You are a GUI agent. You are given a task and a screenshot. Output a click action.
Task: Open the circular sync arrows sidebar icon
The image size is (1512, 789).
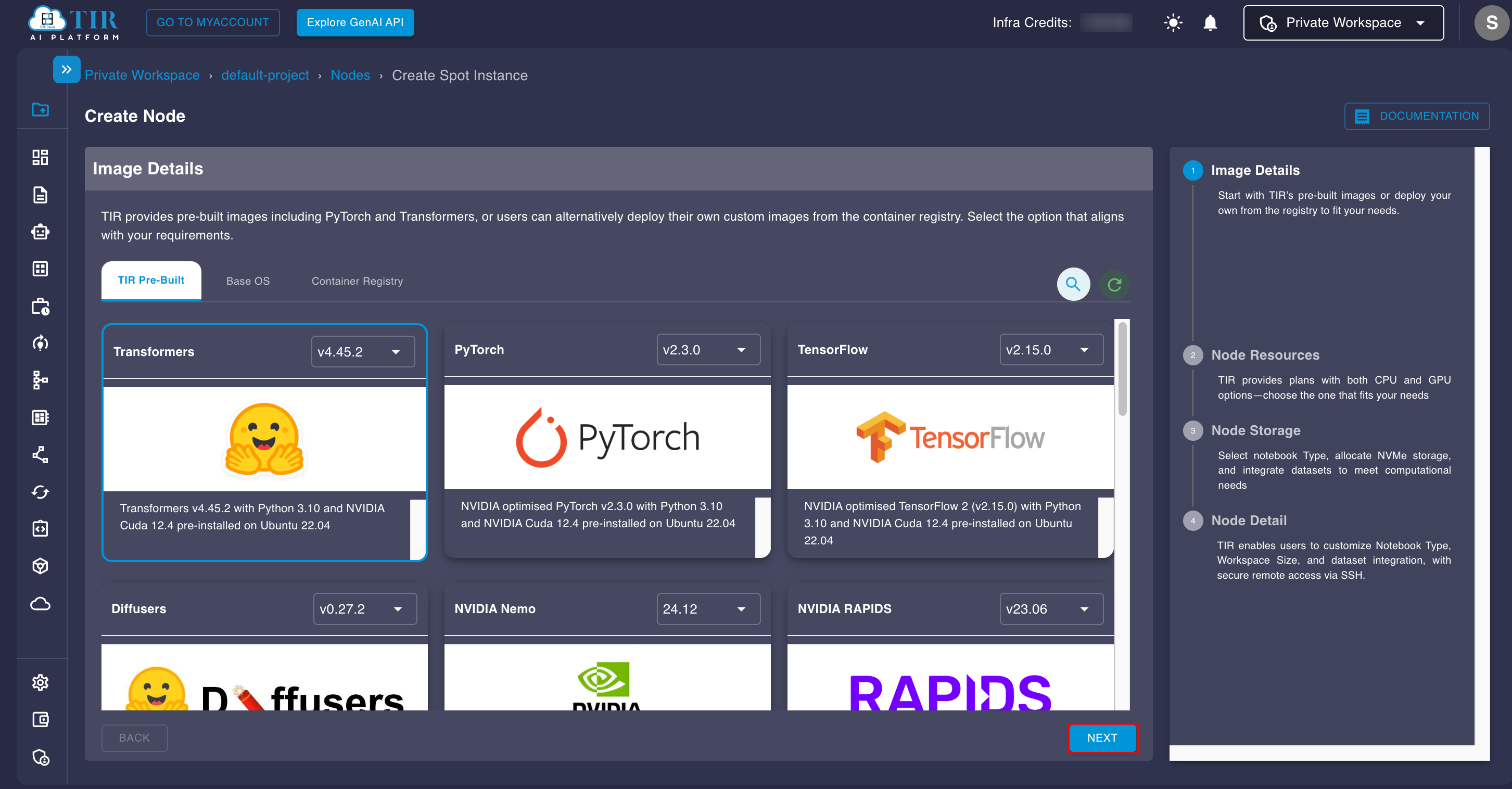point(40,492)
